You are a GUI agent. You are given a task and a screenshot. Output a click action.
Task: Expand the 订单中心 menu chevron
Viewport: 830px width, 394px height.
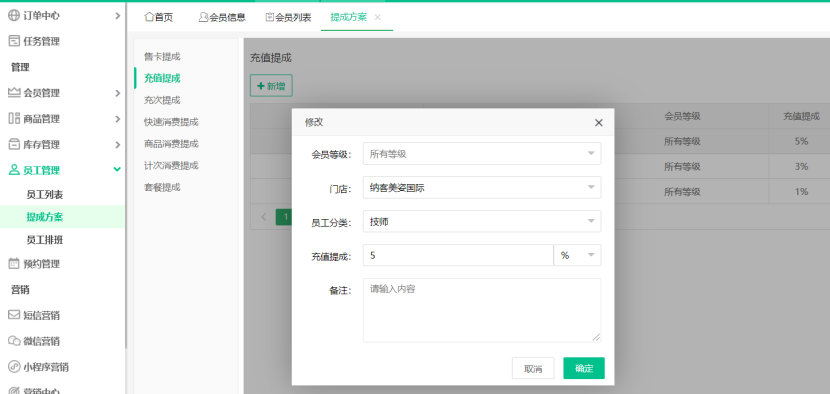(x=118, y=16)
